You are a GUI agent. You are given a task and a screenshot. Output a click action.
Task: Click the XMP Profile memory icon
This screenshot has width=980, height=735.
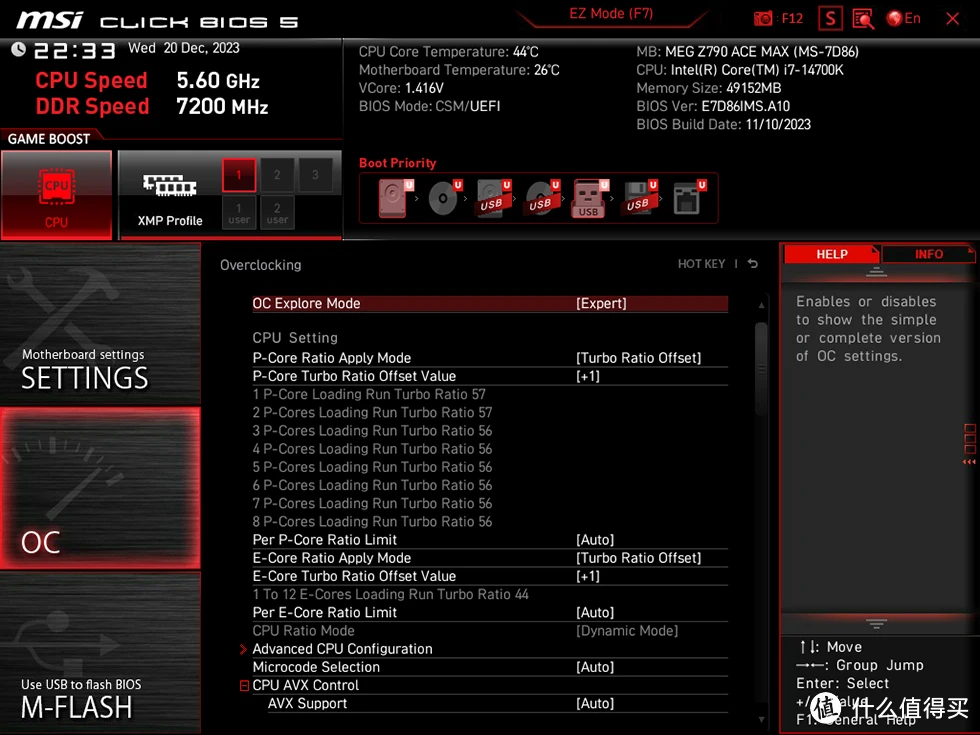(169, 185)
